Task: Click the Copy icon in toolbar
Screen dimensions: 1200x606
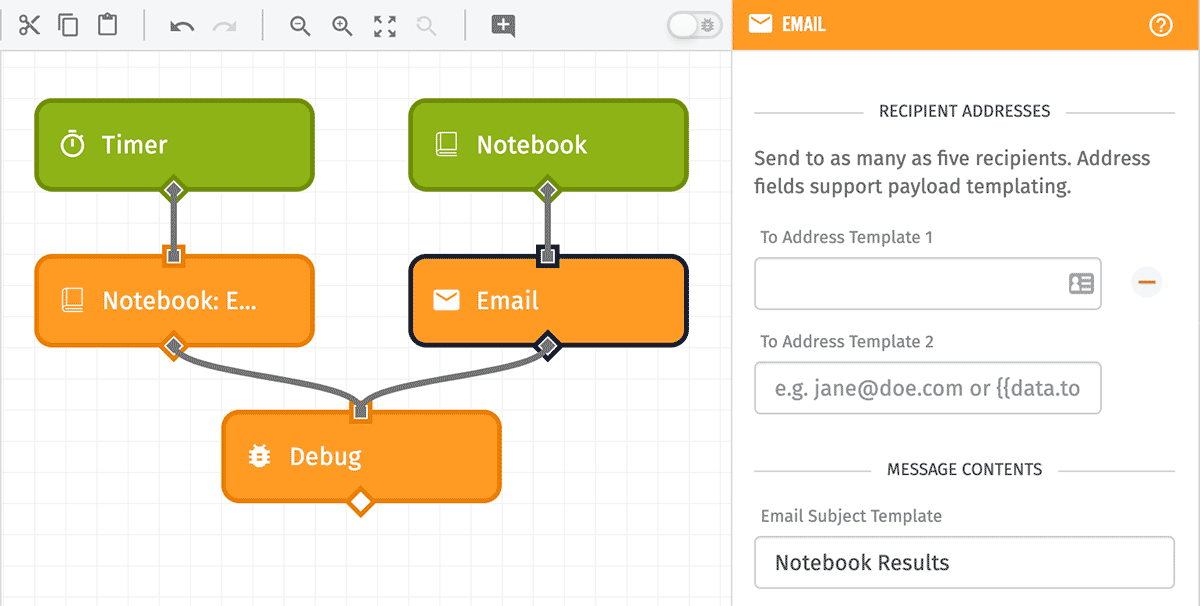Action: coord(68,25)
